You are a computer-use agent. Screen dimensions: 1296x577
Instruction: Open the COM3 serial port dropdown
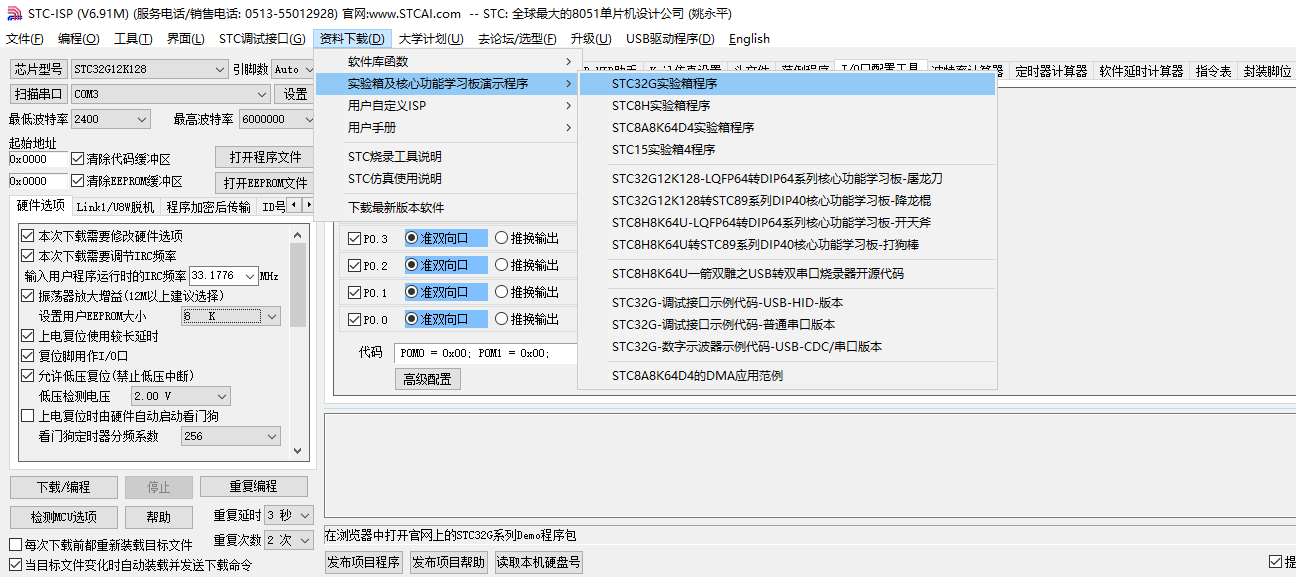click(170, 94)
